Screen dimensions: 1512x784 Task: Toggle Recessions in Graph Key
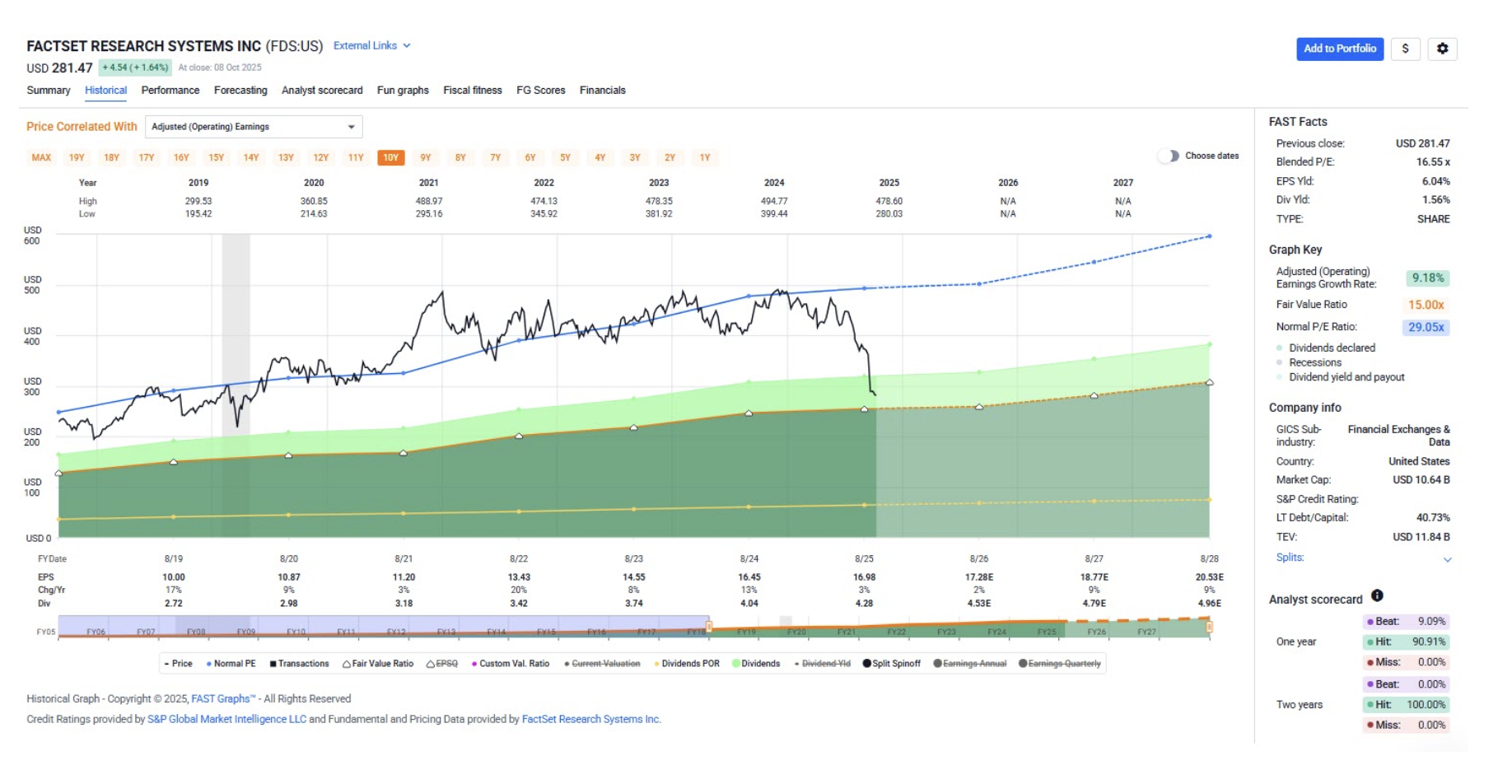click(1309, 363)
